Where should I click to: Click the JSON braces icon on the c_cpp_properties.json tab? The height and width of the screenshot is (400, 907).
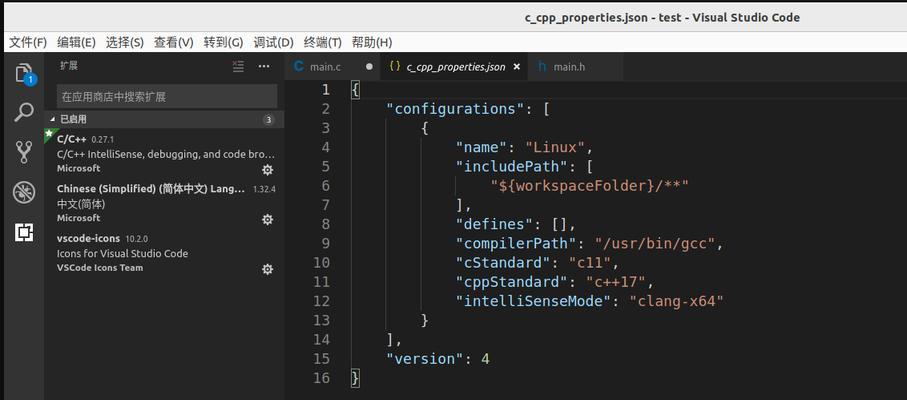pyautogui.click(x=394, y=66)
